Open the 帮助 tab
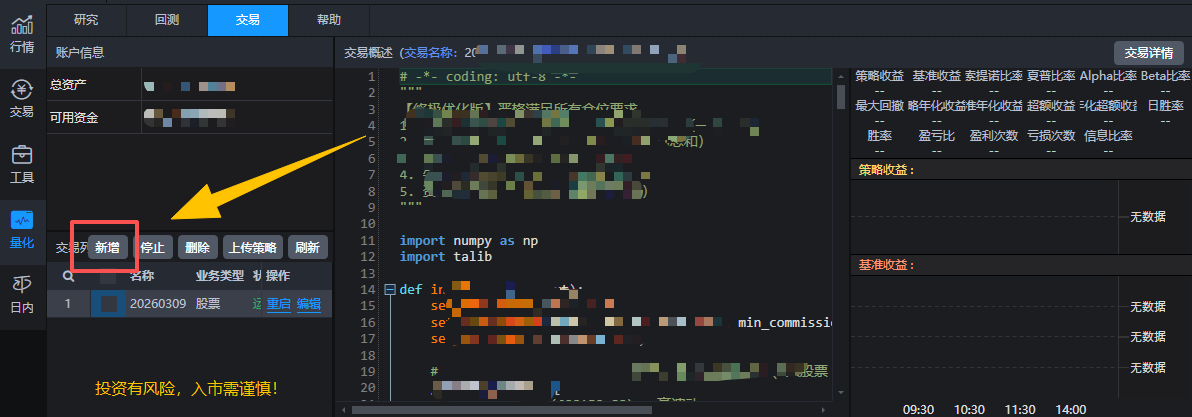Viewport: 1192px width, 417px height. tap(327, 19)
